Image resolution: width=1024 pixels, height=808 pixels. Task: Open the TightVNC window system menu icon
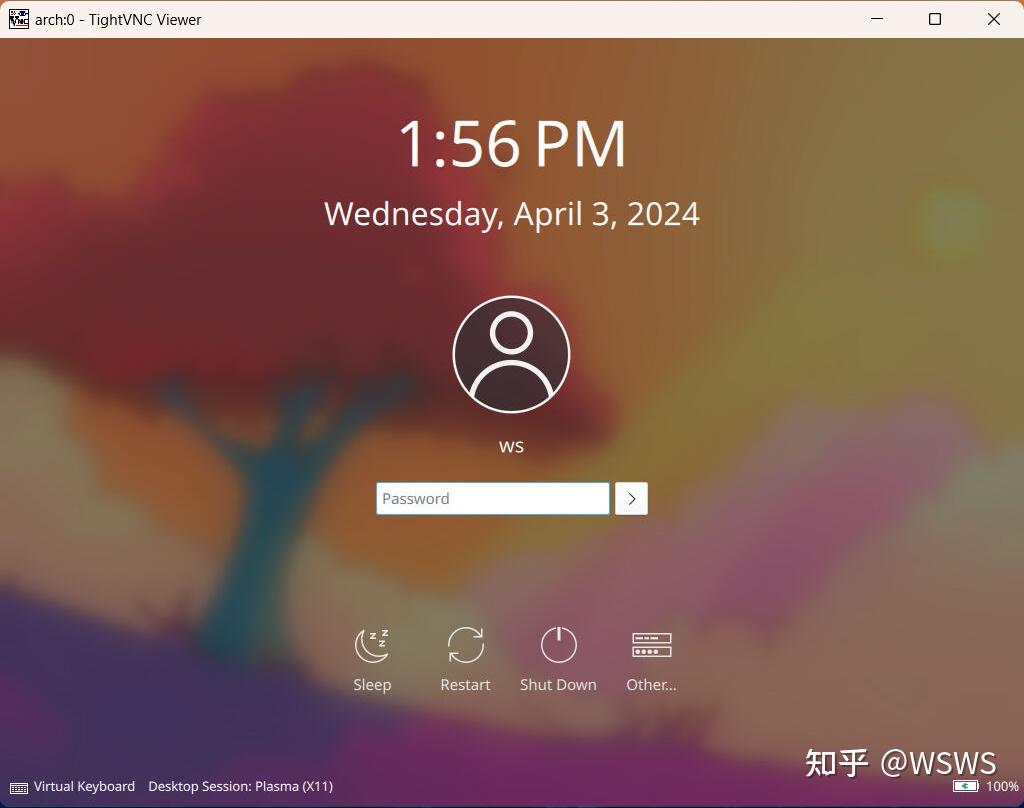[17, 19]
